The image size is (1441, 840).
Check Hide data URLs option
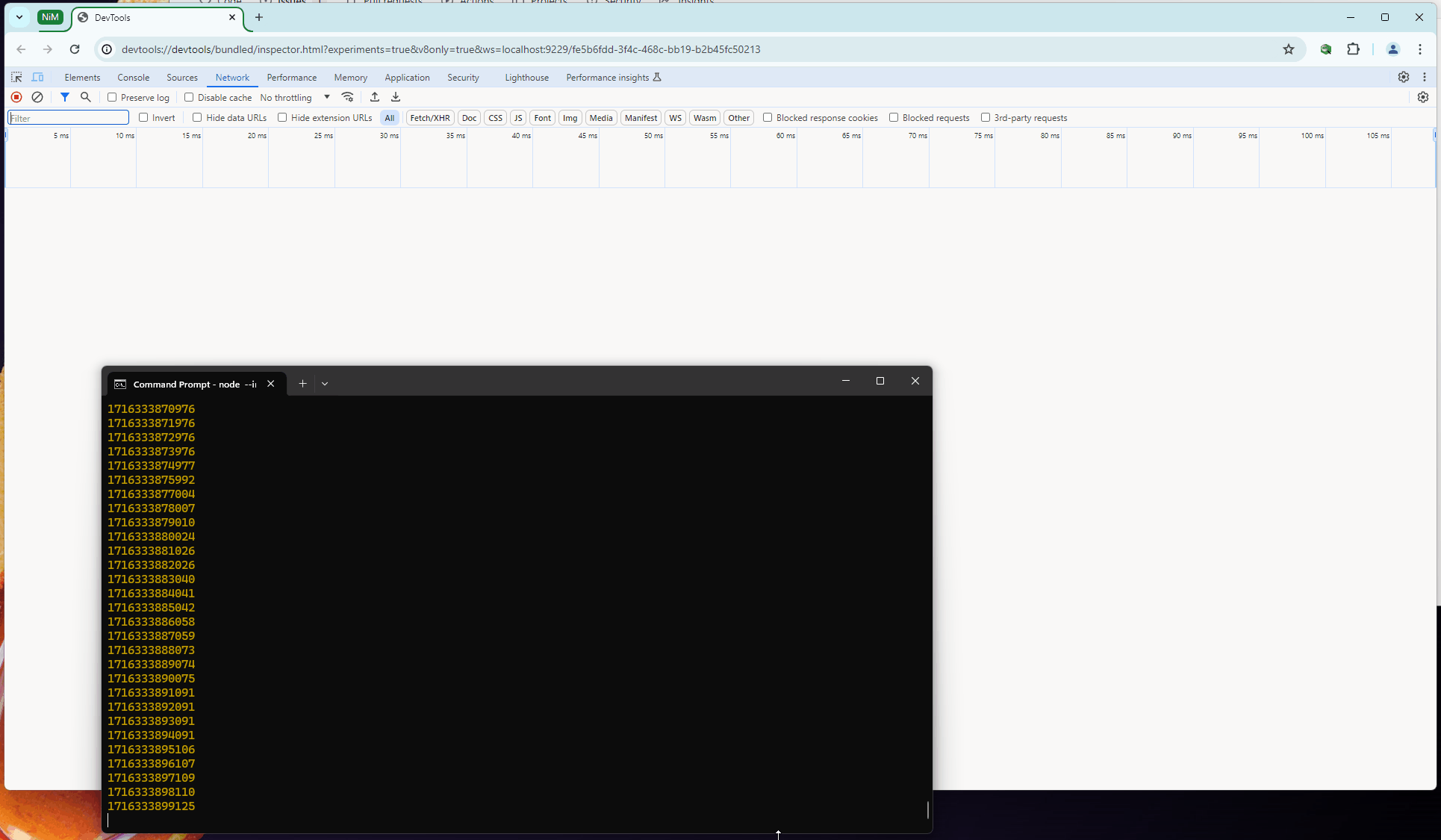tap(197, 117)
